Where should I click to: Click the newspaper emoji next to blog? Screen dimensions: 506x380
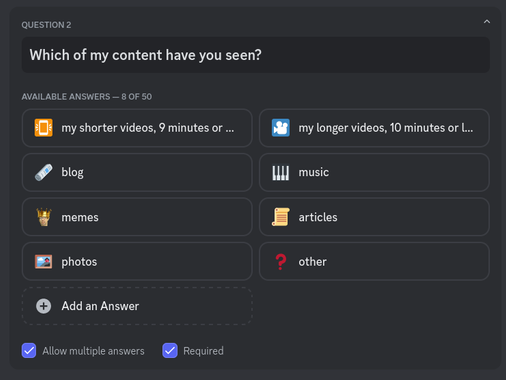tap(44, 172)
